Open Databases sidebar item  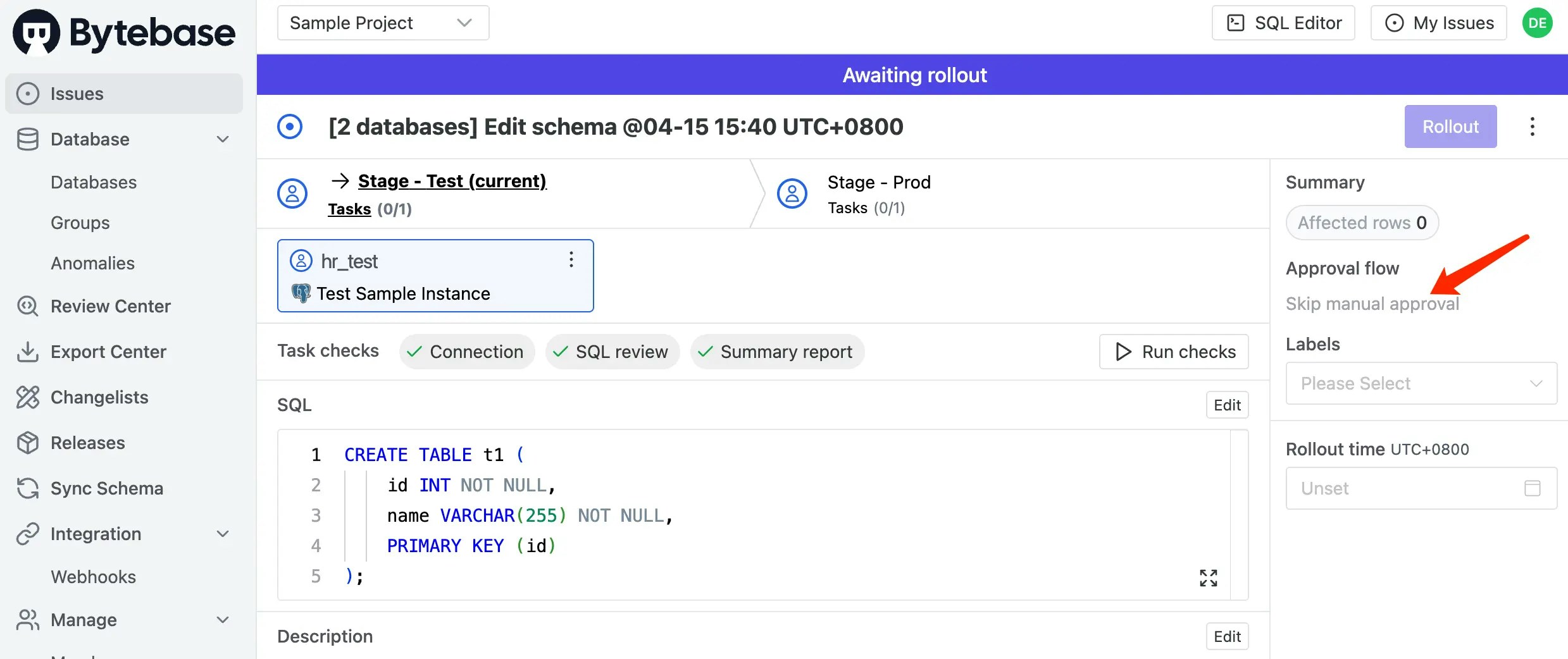[94, 182]
